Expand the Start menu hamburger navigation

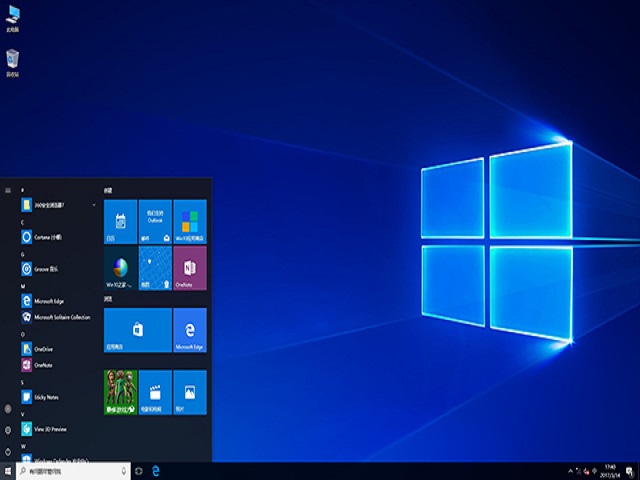(8, 189)
